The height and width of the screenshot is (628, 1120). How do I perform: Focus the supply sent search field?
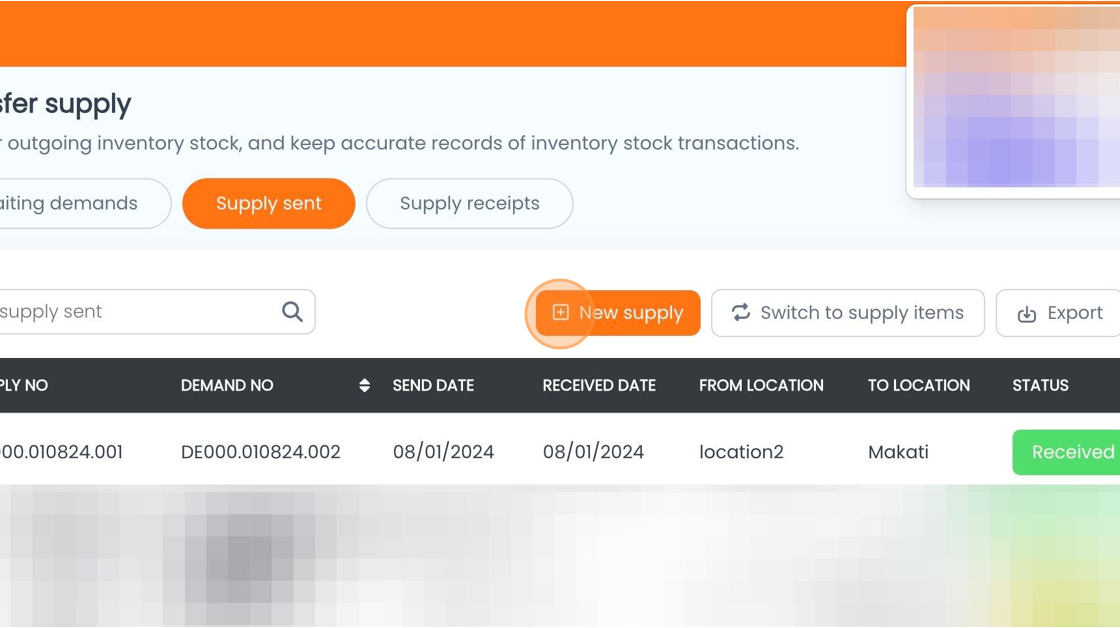point(130,312)
